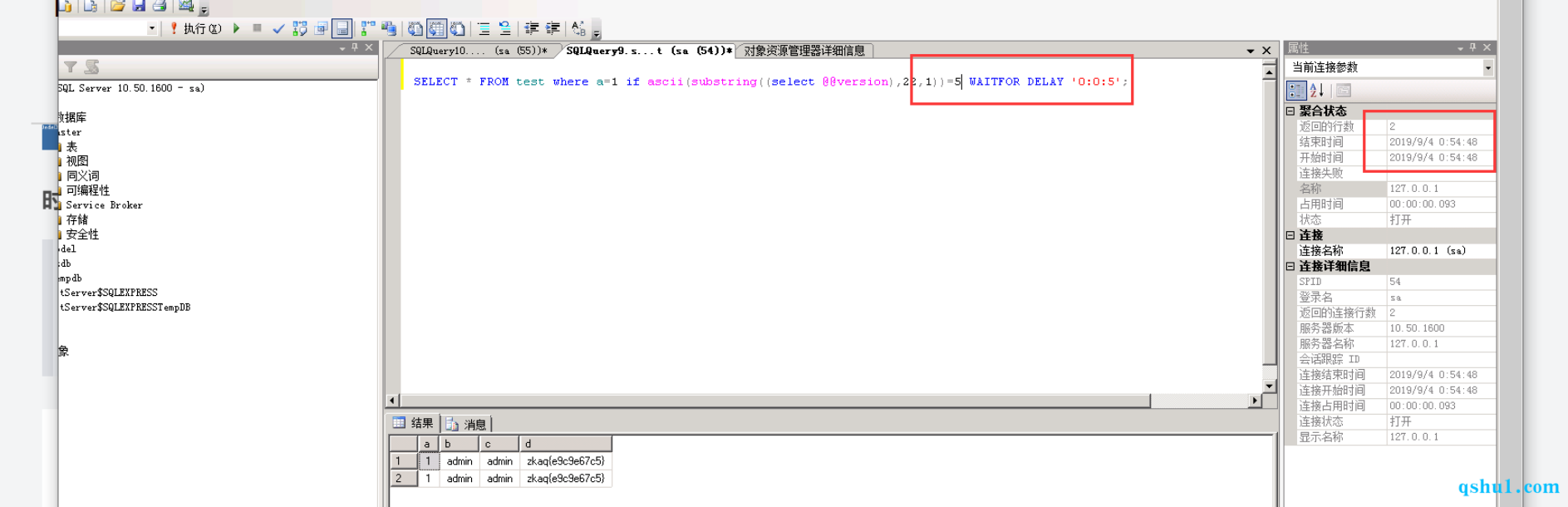
Task: Click column header d in results grid
Action: [x=566, y=444]
